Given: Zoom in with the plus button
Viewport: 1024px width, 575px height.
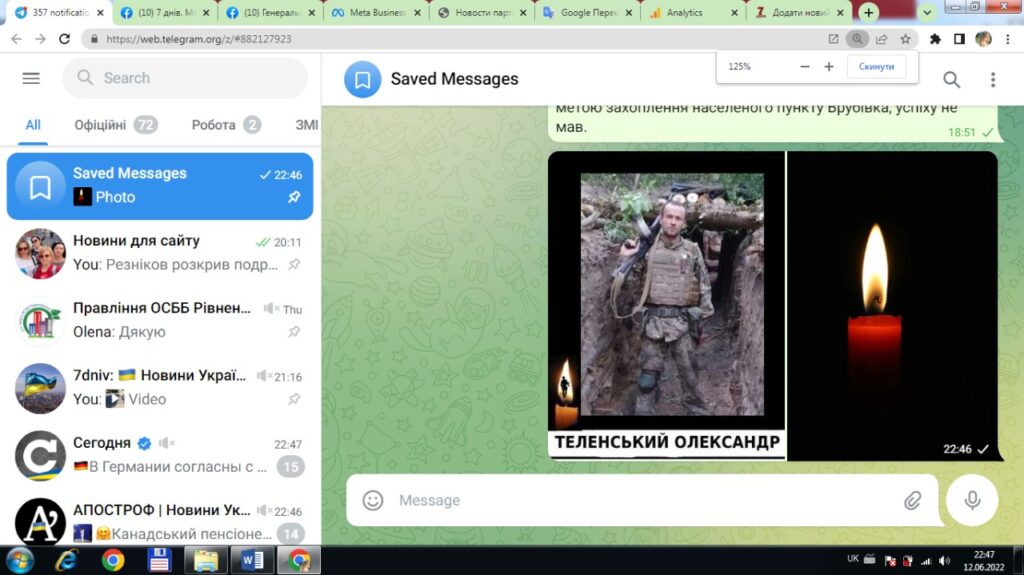Looking at the screenshot, I should click(x=829, y=67).
